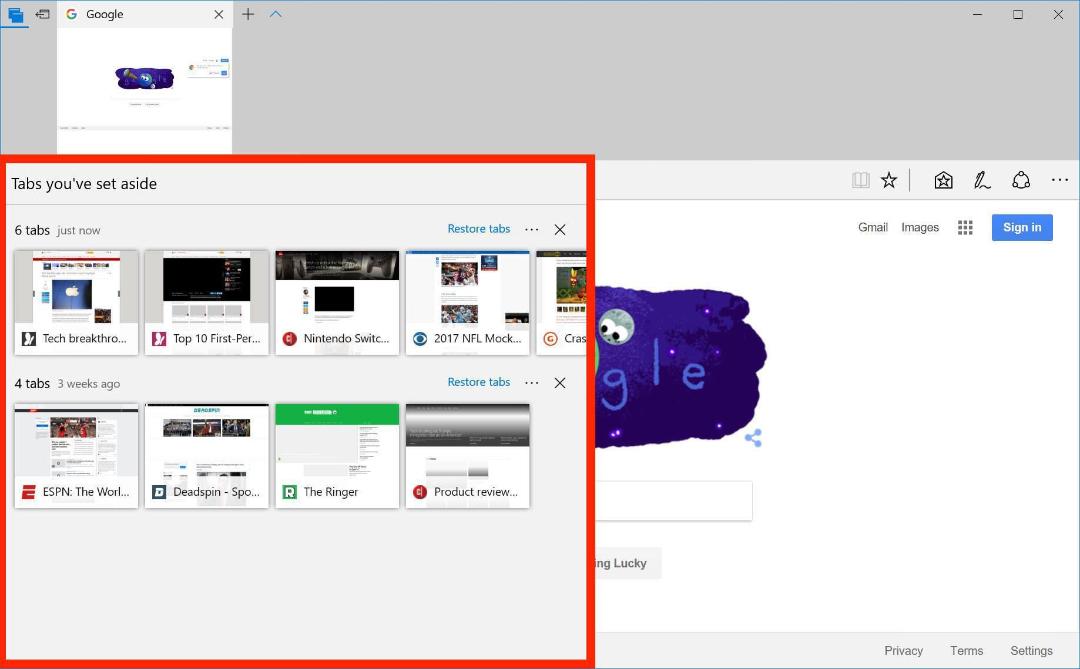This screenshot has height=669, width=1080.
Task: Click the set these tabs aside icon
Action: [42, 14]
